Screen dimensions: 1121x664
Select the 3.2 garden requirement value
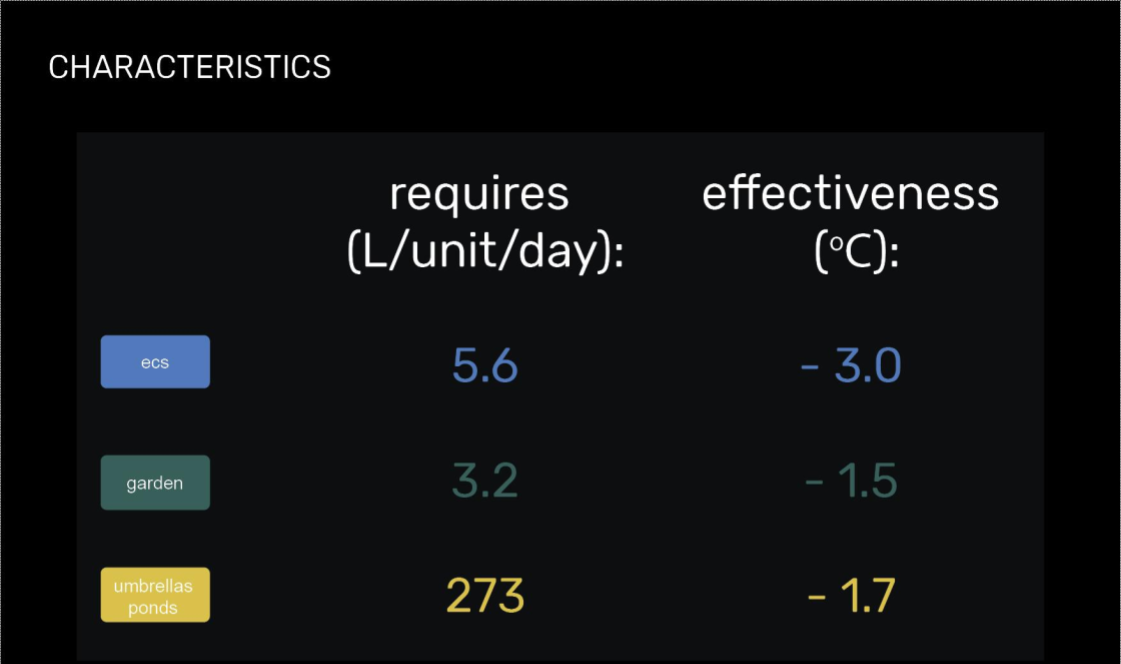pos(485,482)
